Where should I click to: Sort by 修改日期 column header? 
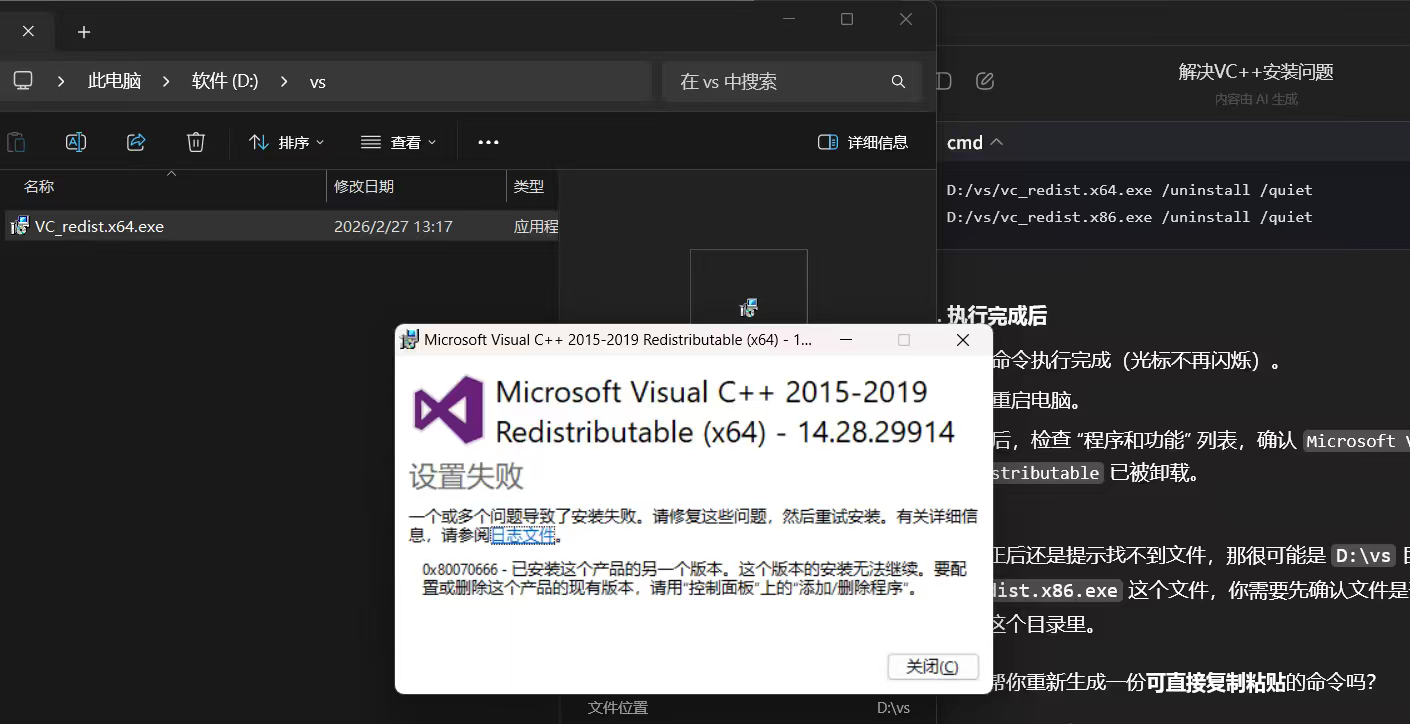364,186
